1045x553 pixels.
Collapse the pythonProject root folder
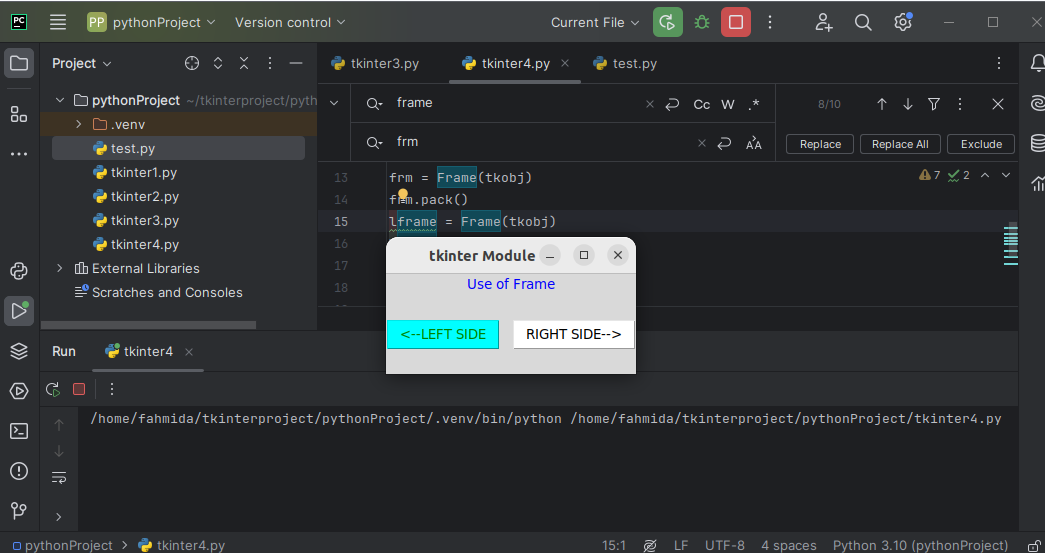click(59, 101)
